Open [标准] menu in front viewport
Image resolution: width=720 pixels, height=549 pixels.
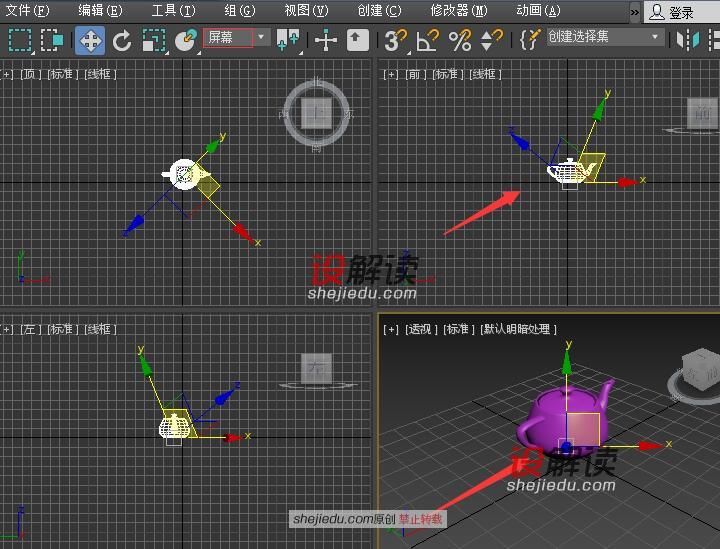pyautogui.click(x=448, y=74)
